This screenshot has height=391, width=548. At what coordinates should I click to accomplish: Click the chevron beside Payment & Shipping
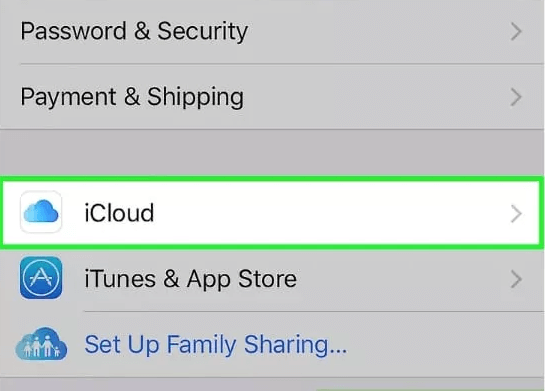(x=516, y=97)
